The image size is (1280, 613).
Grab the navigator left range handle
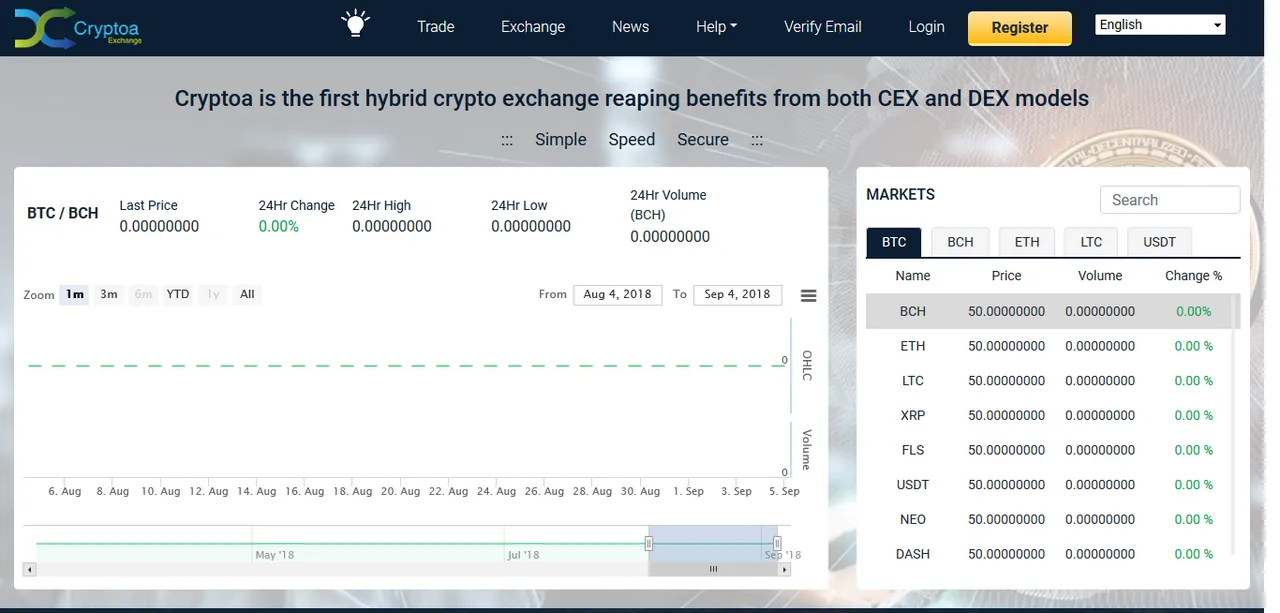pyautogui.click(x=649, y=543)
